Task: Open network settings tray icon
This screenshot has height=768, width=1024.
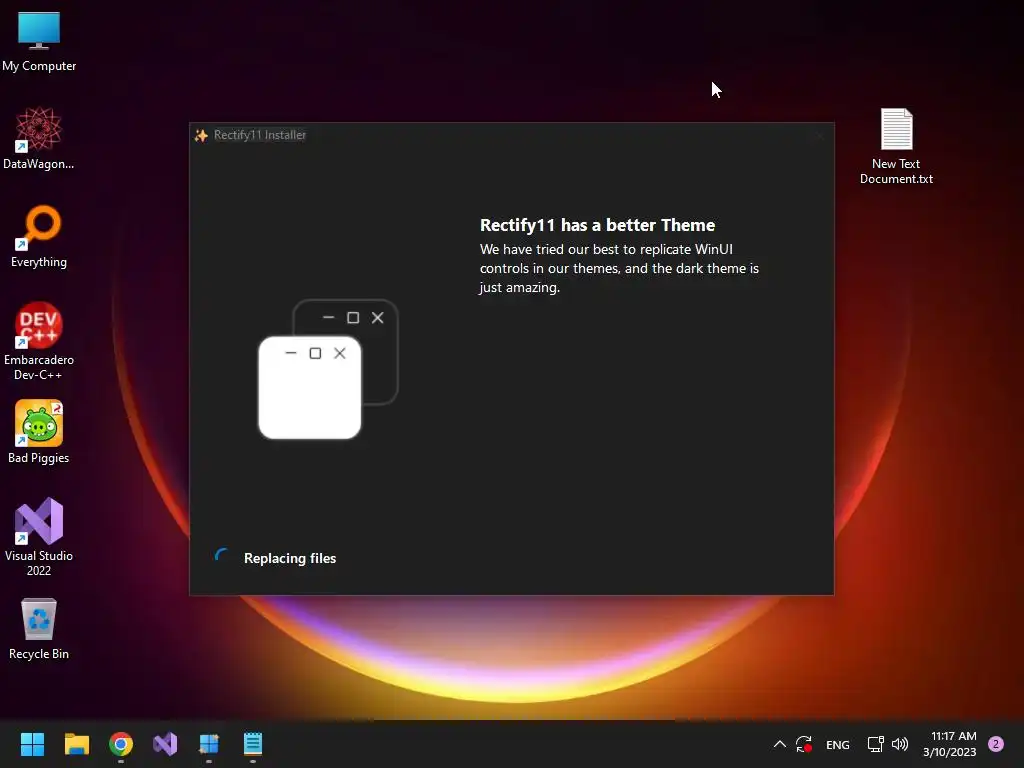Action: pyautogui.click(x=875, y=744)
